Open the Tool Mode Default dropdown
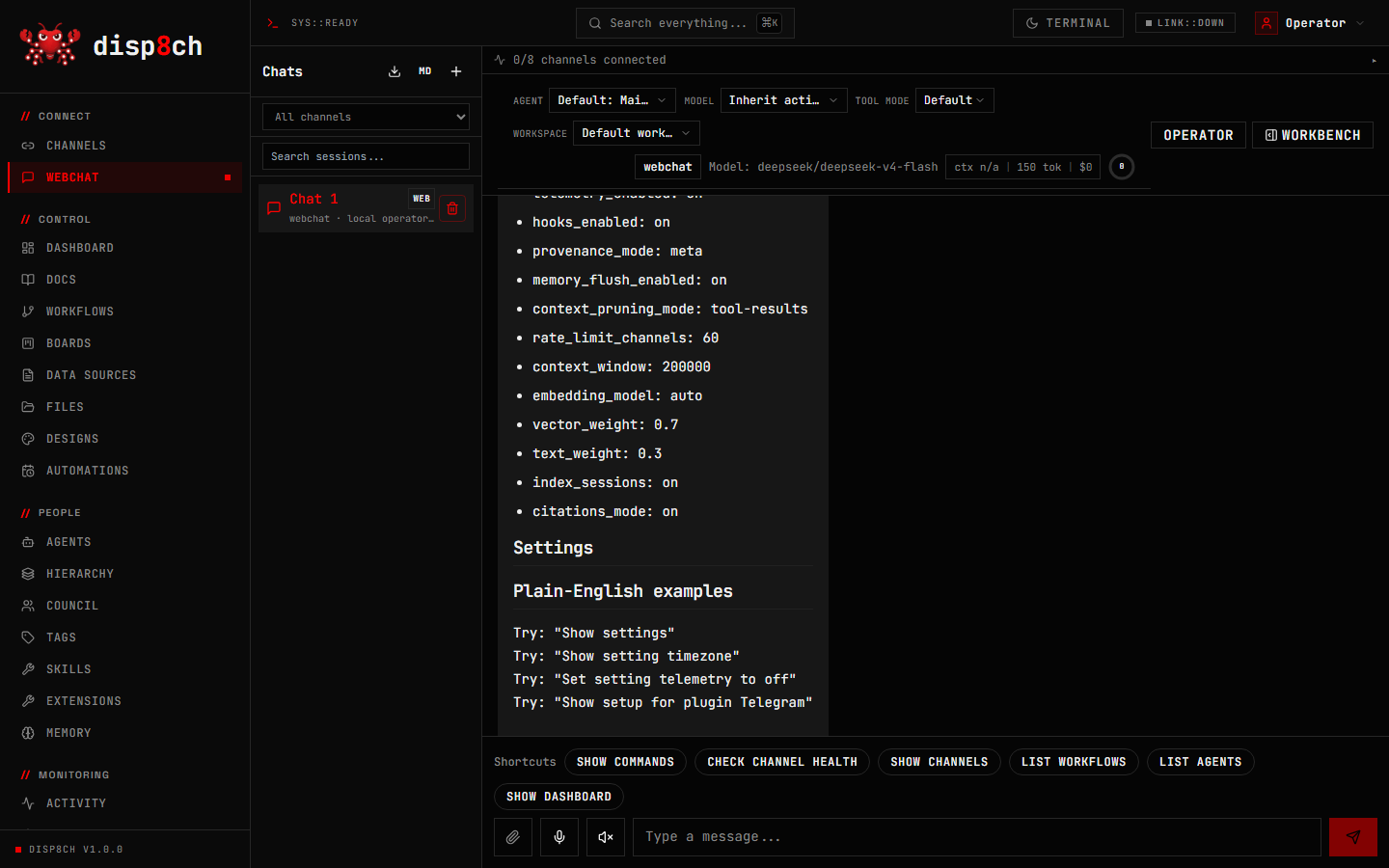 point(954,100)
